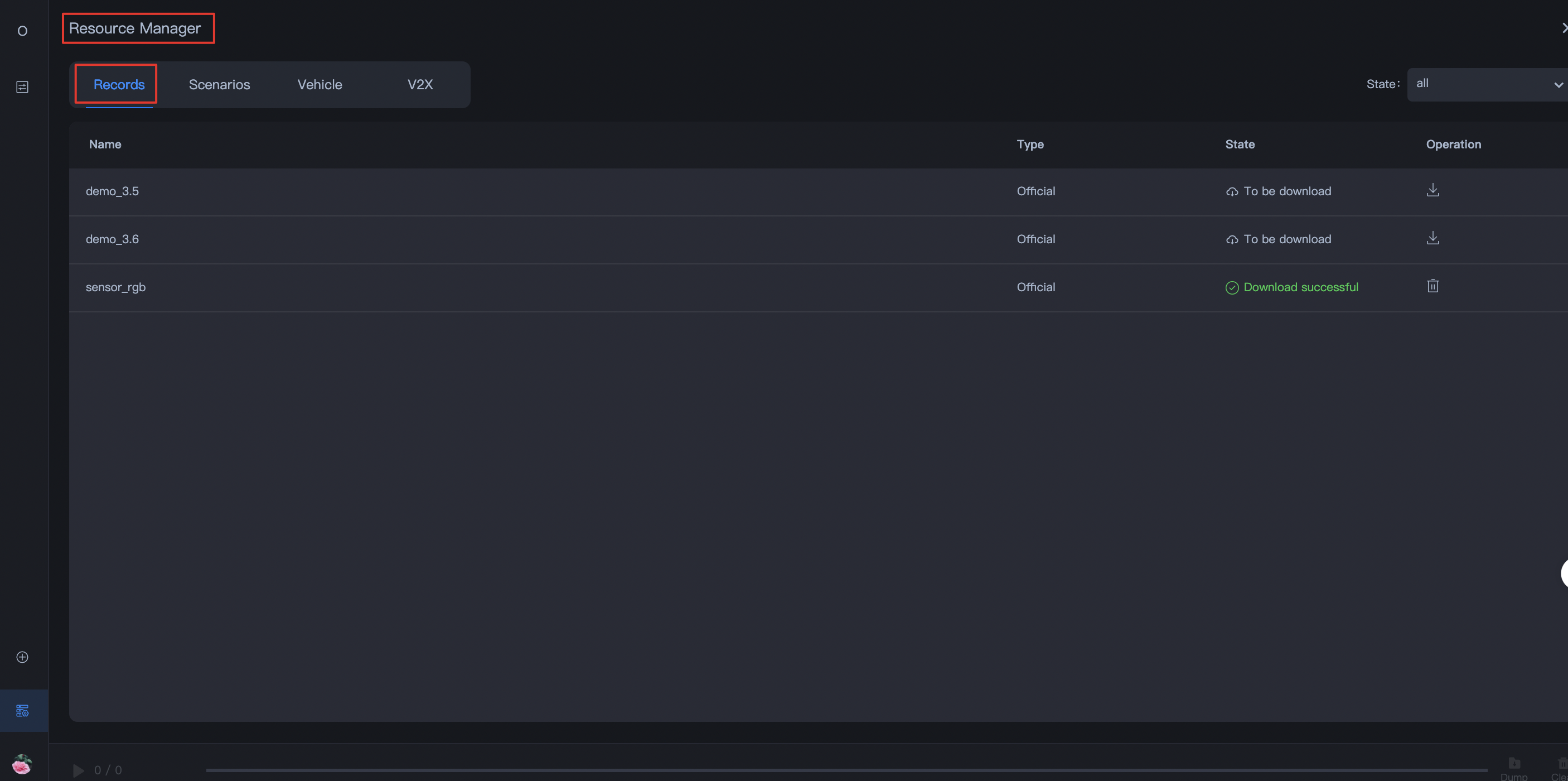Viewport: 1568px width, 781px height.
Task: Open the V2X tab
Action: [420, 85]
